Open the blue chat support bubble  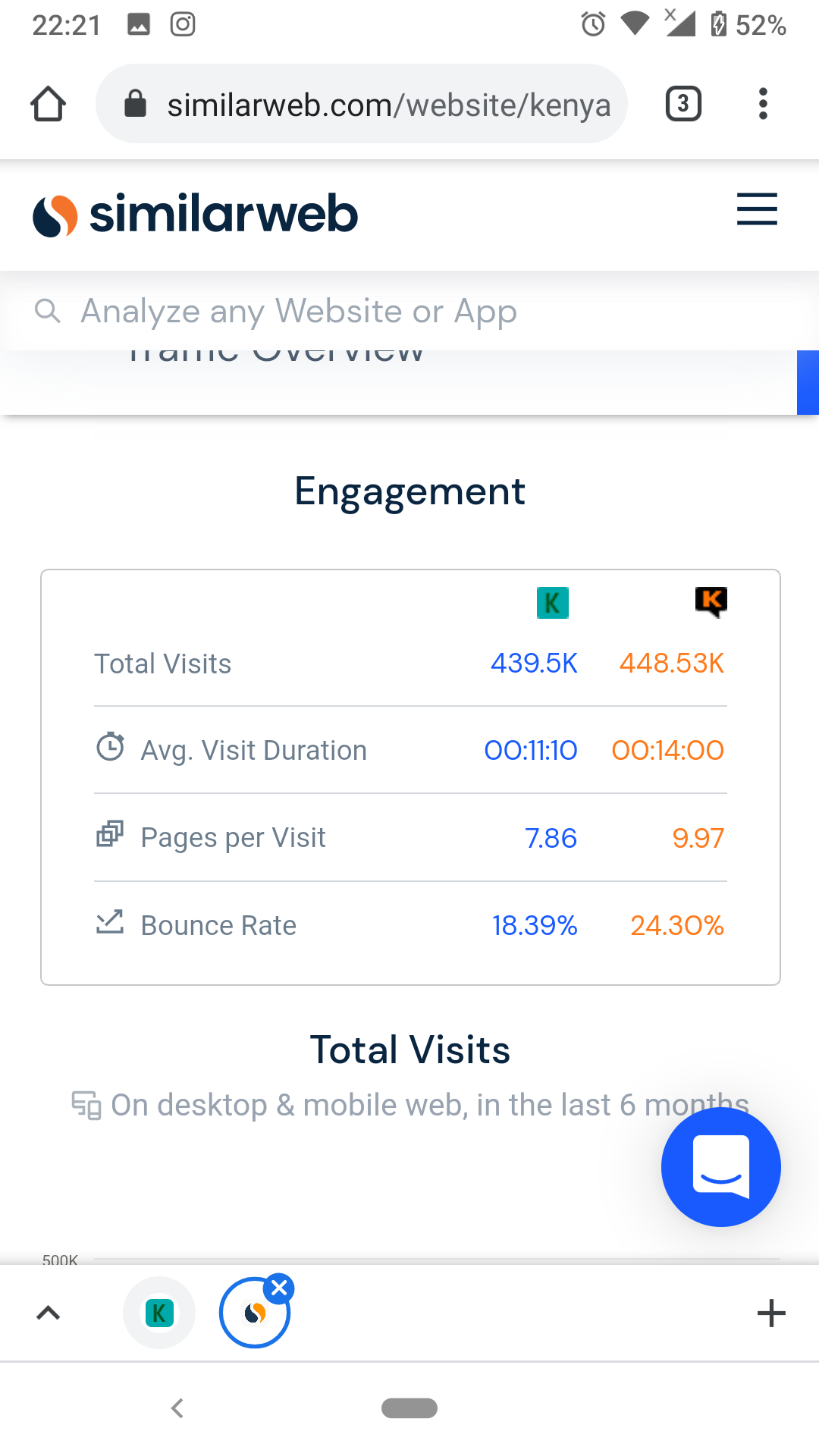pyautogui.click(x=720, y=1166)
